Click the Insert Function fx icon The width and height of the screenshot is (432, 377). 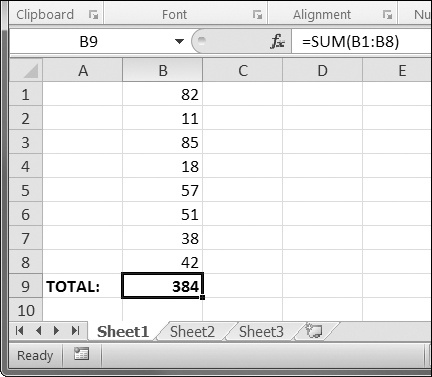(x=277, y=42)
